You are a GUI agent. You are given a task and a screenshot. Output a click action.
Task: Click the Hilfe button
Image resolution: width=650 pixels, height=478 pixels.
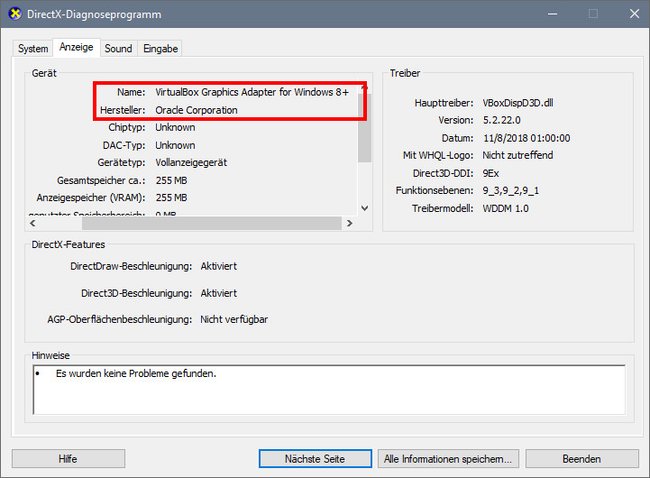click(x=68, y=459)
